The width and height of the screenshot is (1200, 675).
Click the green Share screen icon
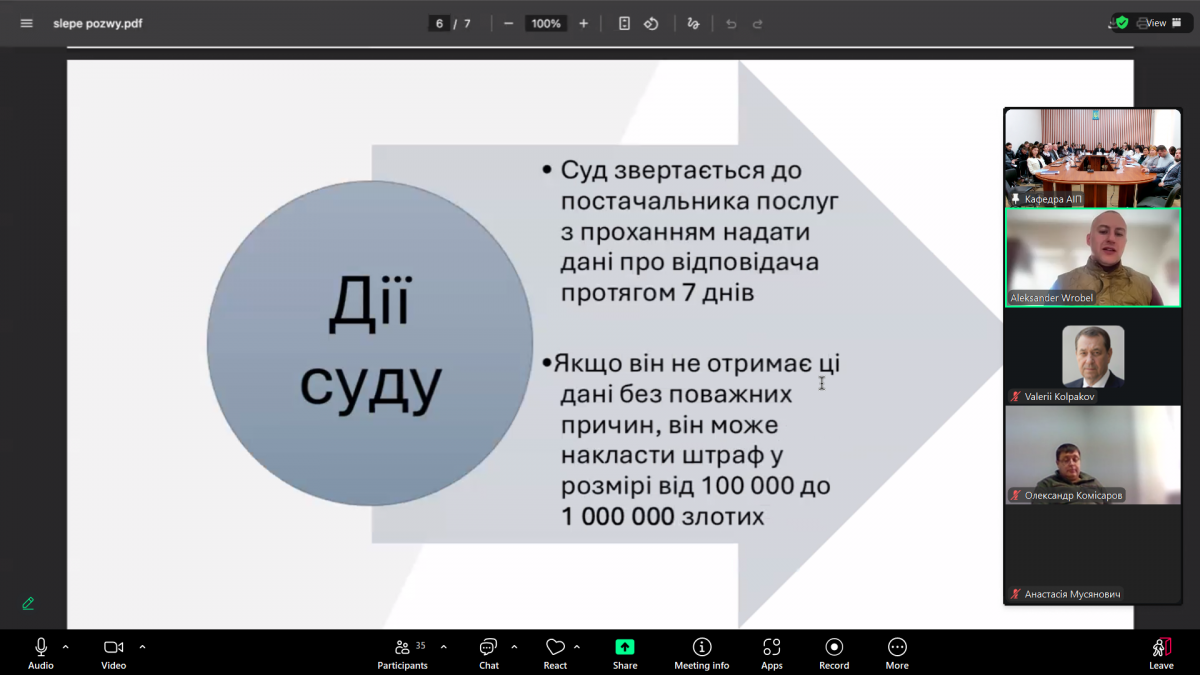pos(625,647)
